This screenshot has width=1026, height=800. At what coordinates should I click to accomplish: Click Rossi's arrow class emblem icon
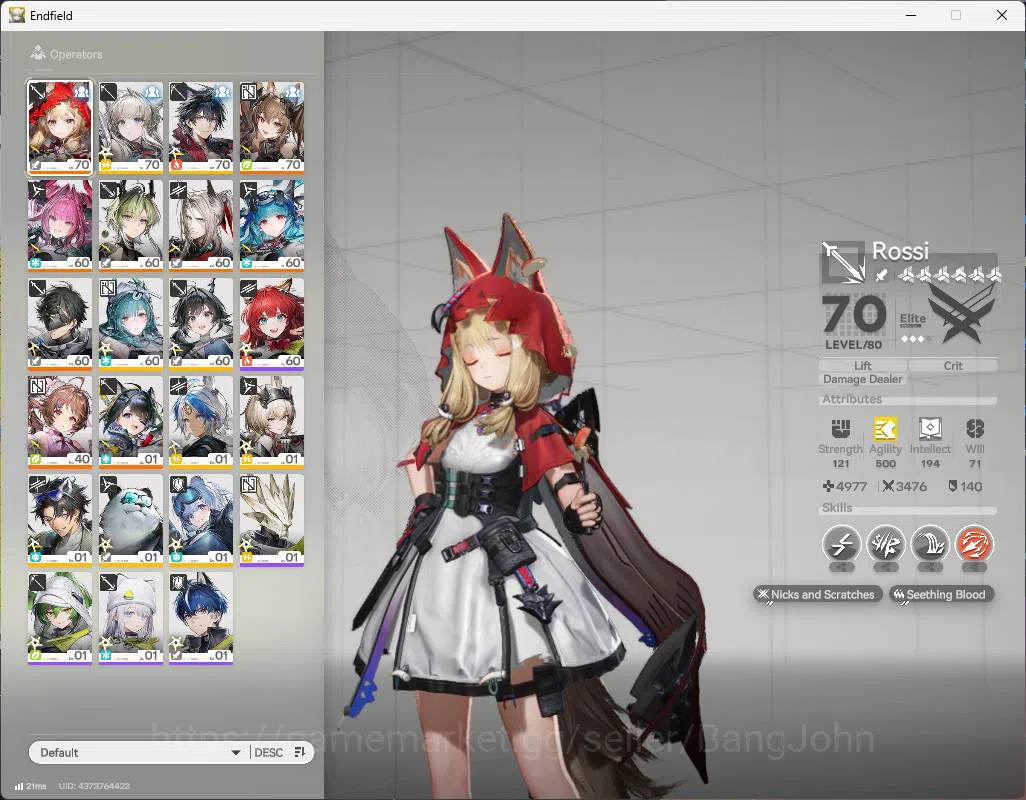pyautogui.click(x=843, y=262)
